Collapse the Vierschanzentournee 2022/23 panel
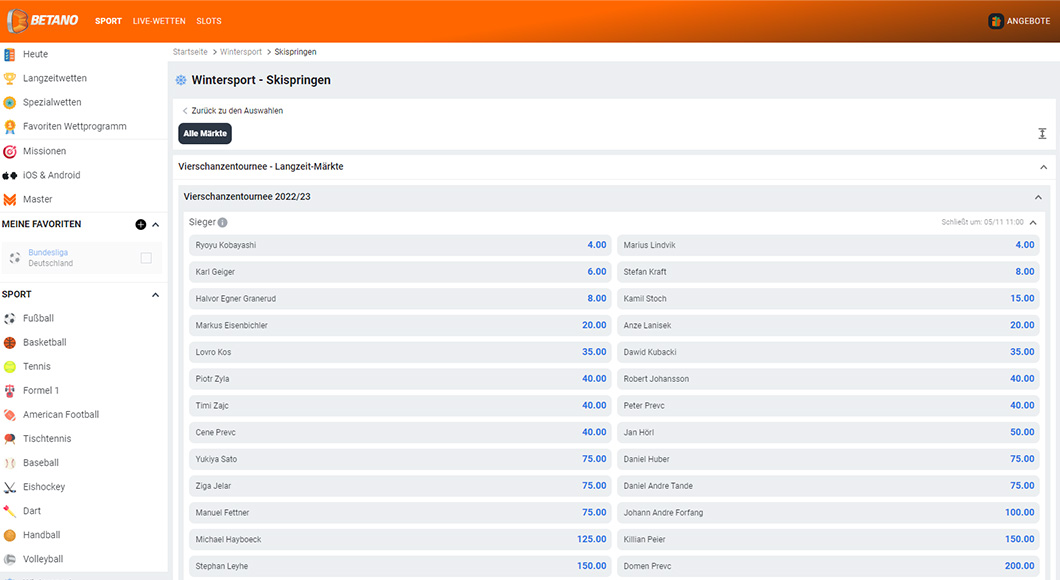The image size is (1060, 580). pyautogui.click(x=1038, y=198)
